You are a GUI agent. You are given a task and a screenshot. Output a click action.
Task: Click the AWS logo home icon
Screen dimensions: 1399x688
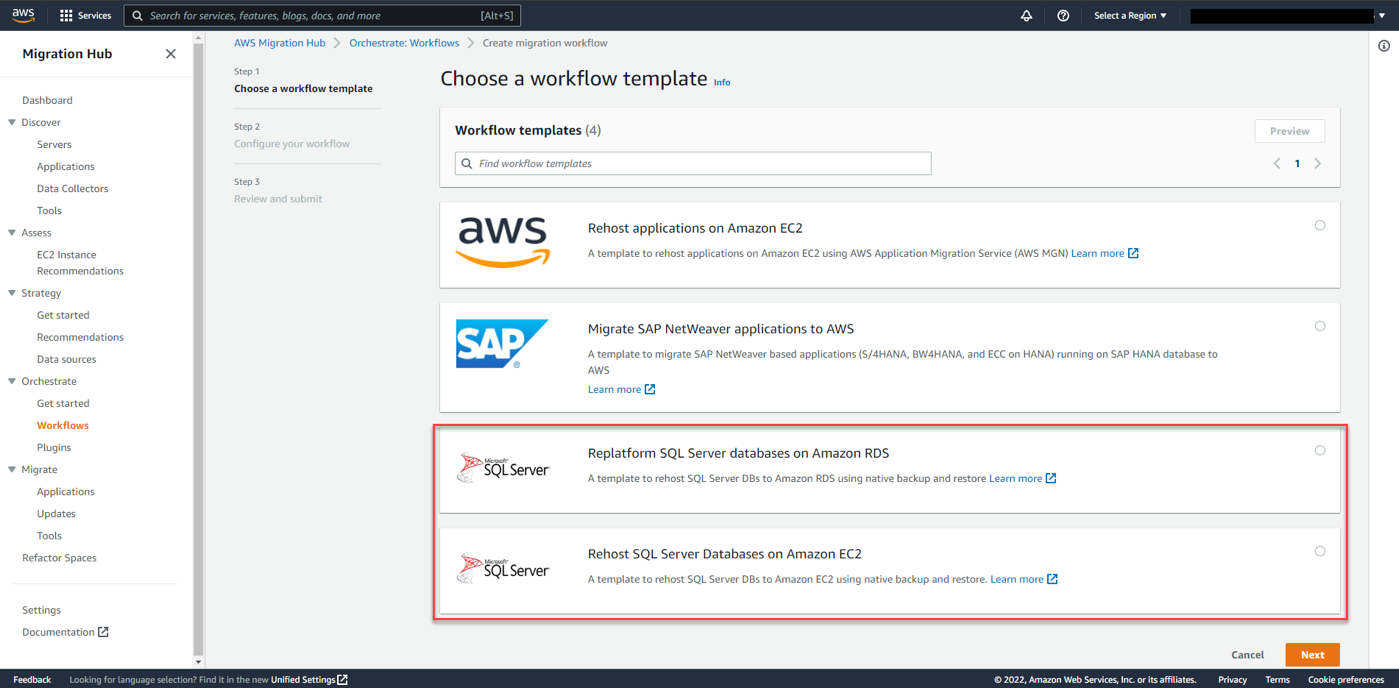pyautogui.click(x=23, y=15)
